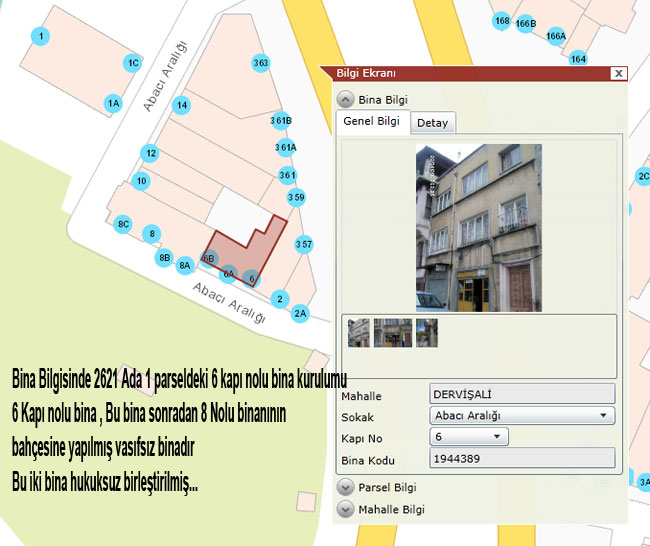Open the Sokak dropdown showing Abacı Aralığı
This screenshot has height=546, width=650.
pos(521,415)
